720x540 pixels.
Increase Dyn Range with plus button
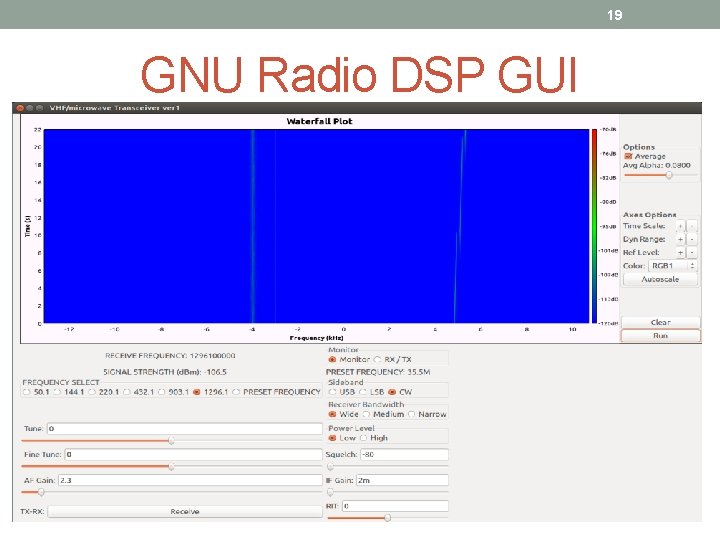pos(681,240)
